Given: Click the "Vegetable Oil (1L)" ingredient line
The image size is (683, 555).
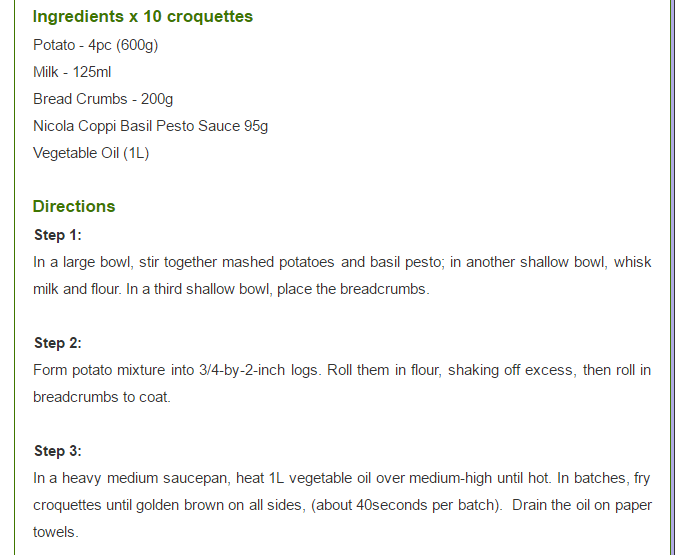Looking at the screenshot, I should click(x=91, y=153).
